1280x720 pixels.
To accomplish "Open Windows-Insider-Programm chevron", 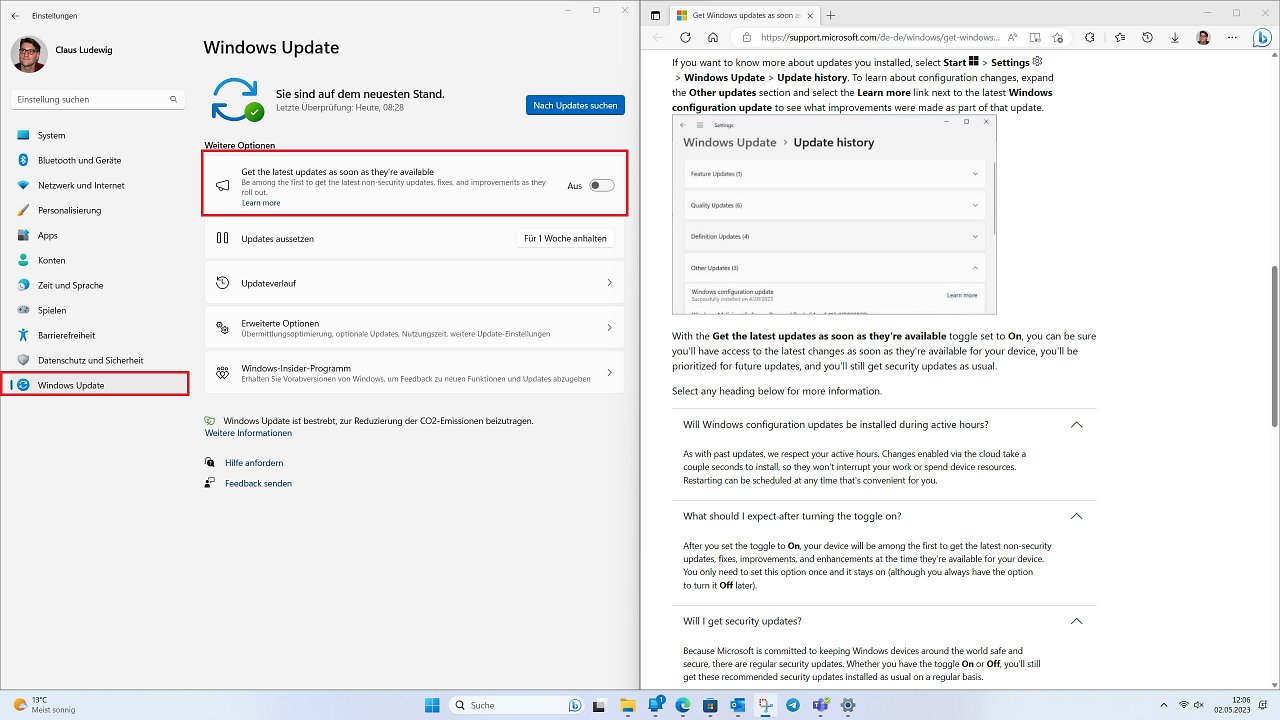I will 609,372.
